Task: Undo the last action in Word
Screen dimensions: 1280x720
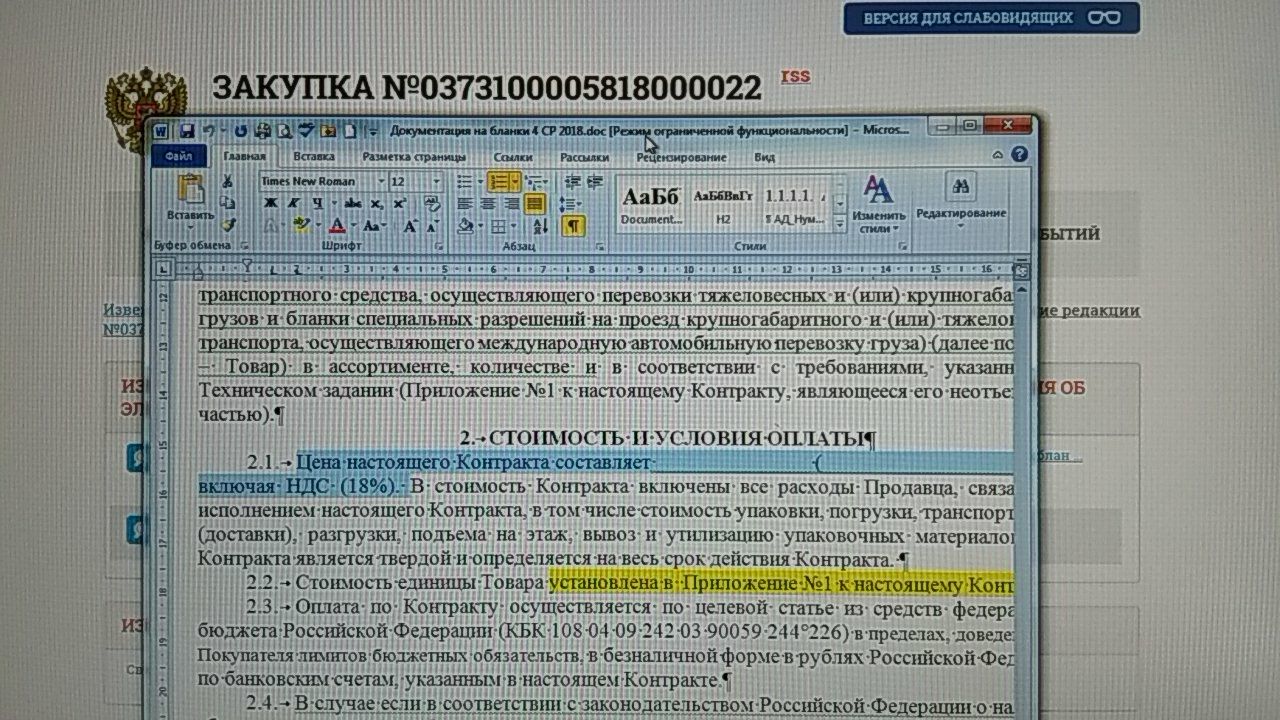Action: coord(209,131)
